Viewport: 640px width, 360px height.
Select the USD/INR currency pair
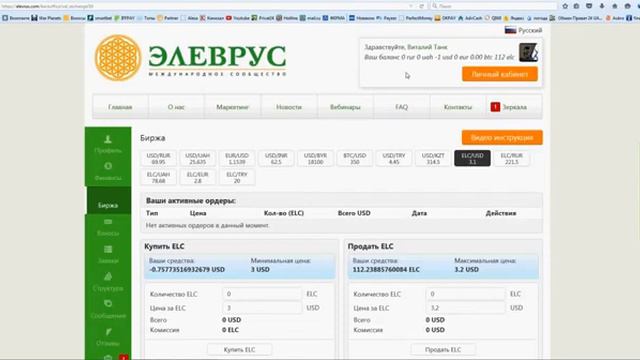[x=276, y=158]
